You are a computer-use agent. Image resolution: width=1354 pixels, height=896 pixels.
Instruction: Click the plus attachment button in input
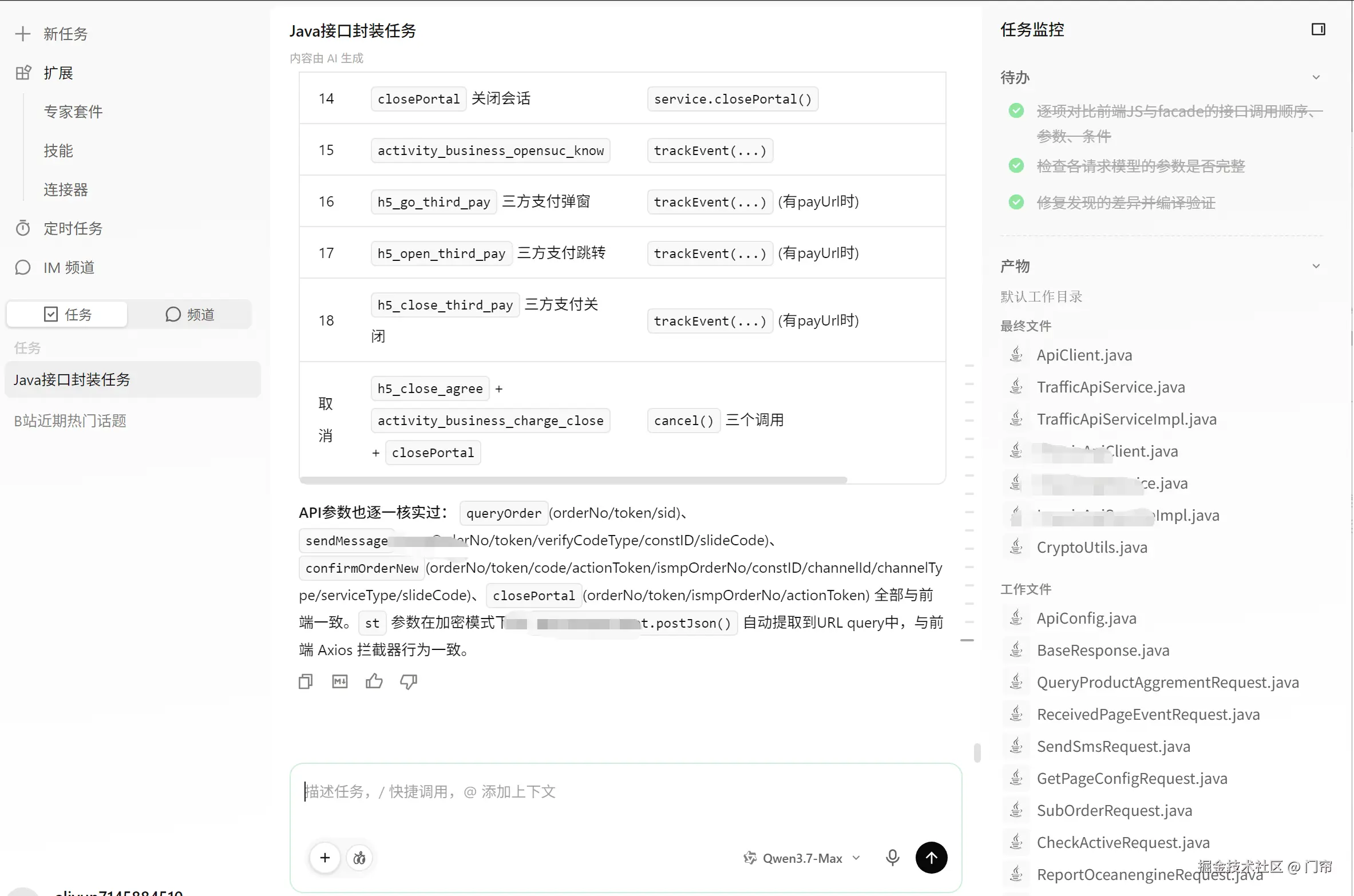pos(325,858)
